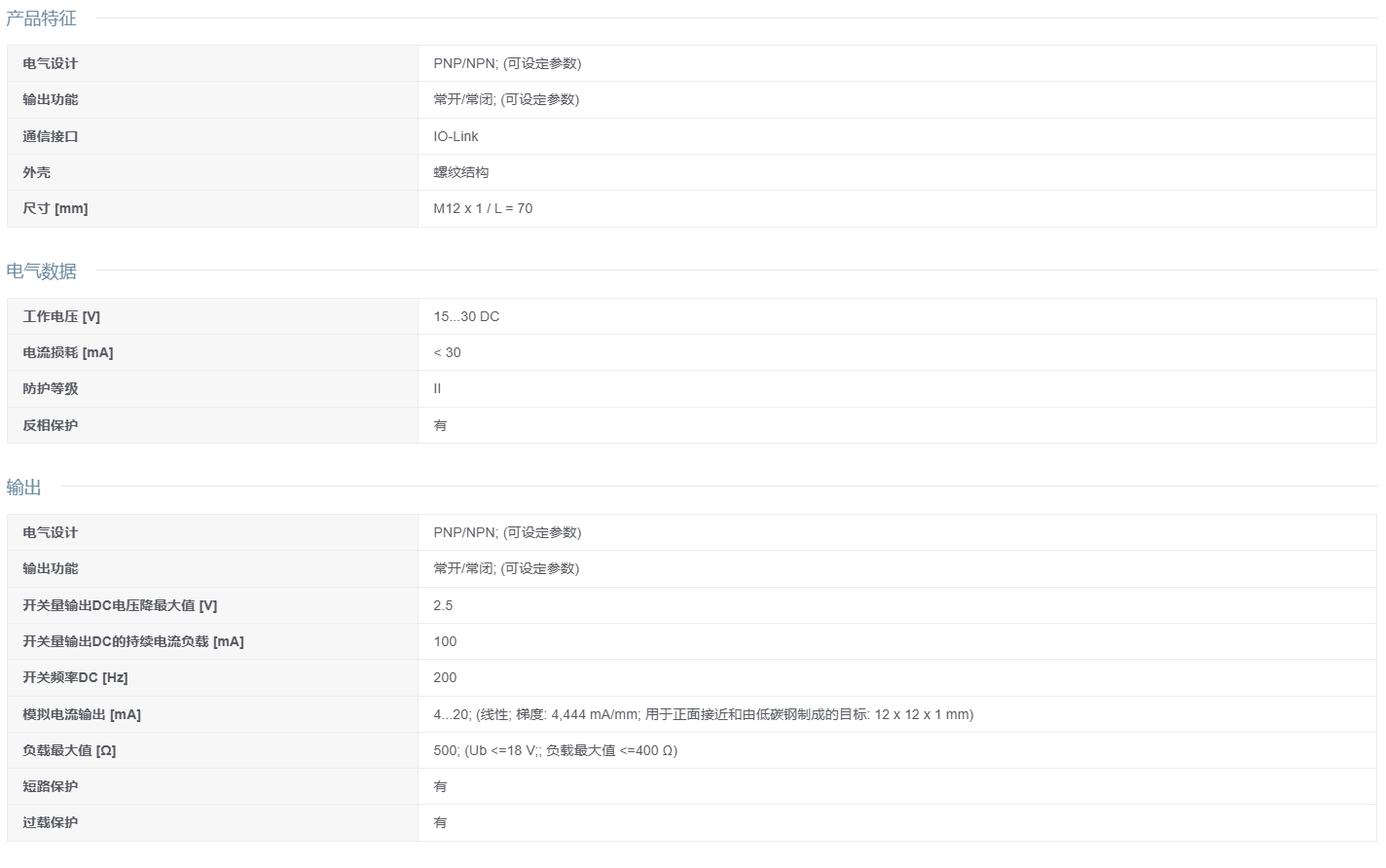Click the 模拟电流输出 [mA] label
The width and height of the screenshot is (1386, 868).
tap(82, 714)
